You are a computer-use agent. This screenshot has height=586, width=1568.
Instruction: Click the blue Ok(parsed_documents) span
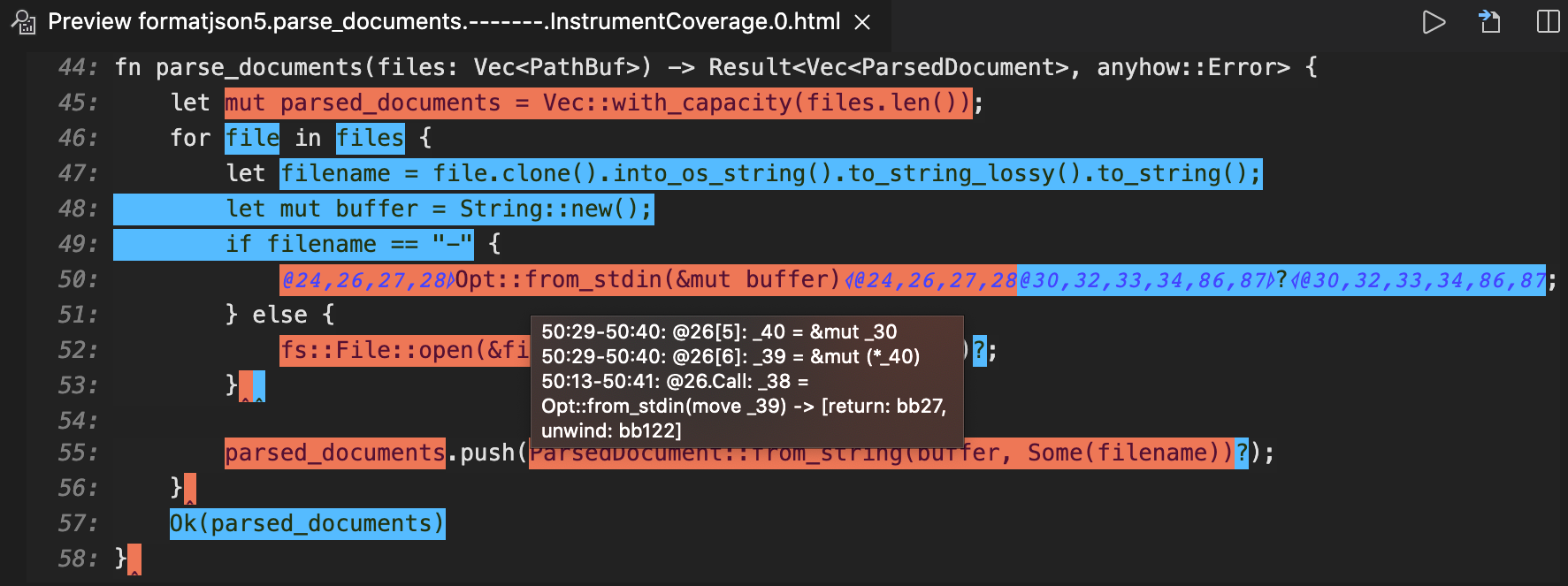(x=307, y=524)
